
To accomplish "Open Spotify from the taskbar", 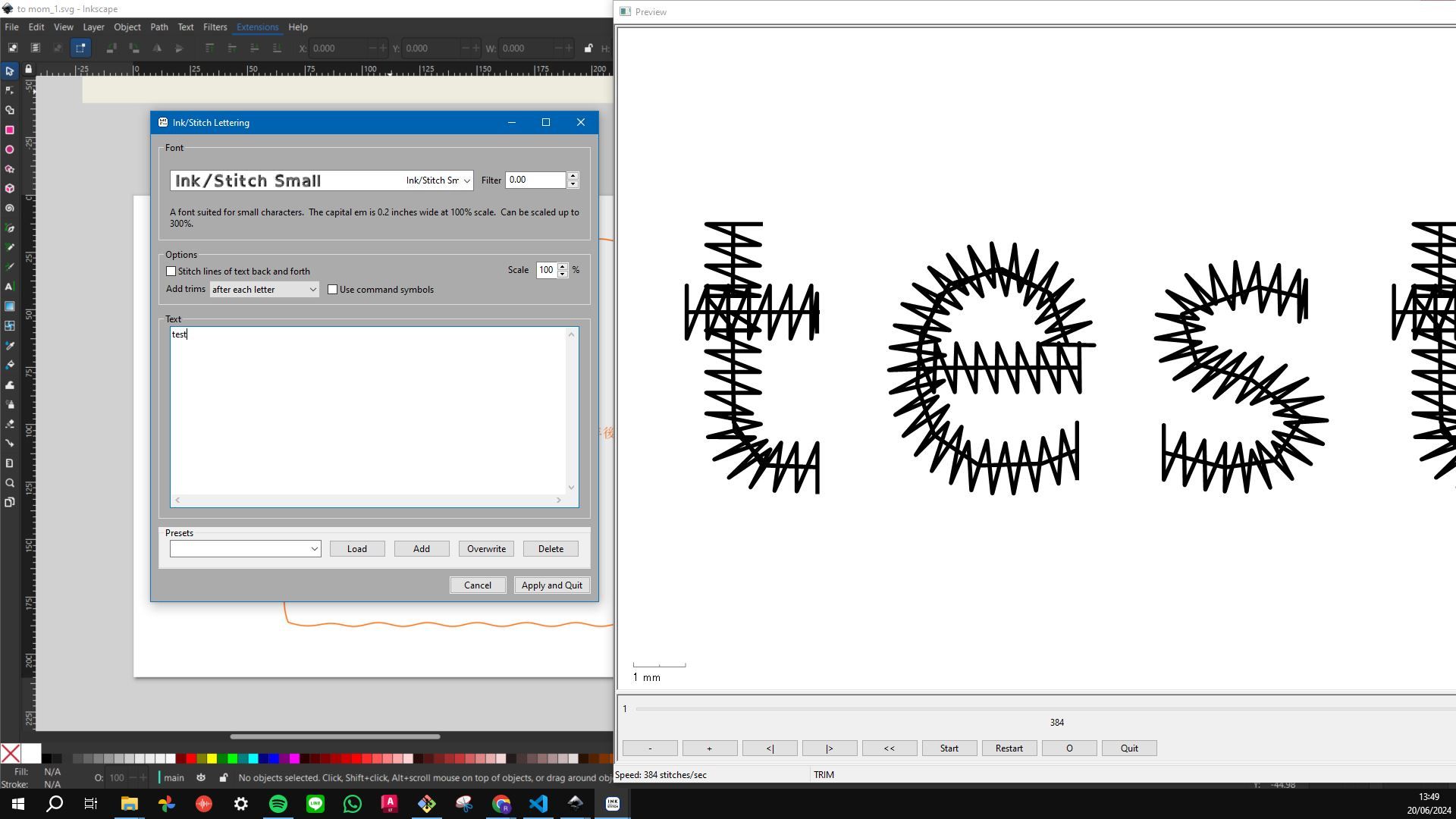I will click(x=278, y=804).
